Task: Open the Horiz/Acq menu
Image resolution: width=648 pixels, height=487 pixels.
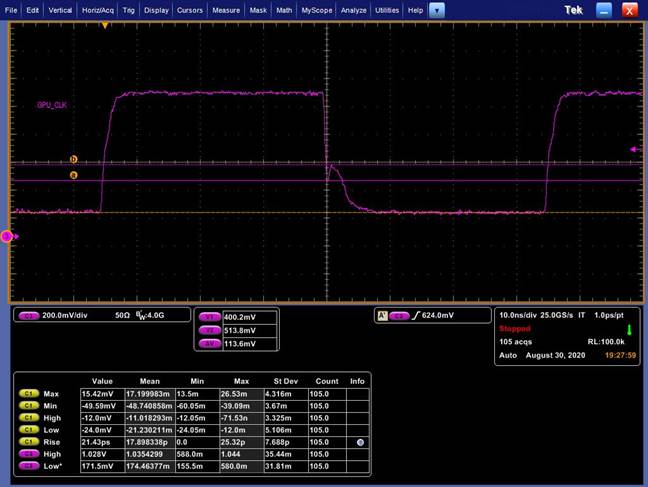Action: [x=98, y=10]
